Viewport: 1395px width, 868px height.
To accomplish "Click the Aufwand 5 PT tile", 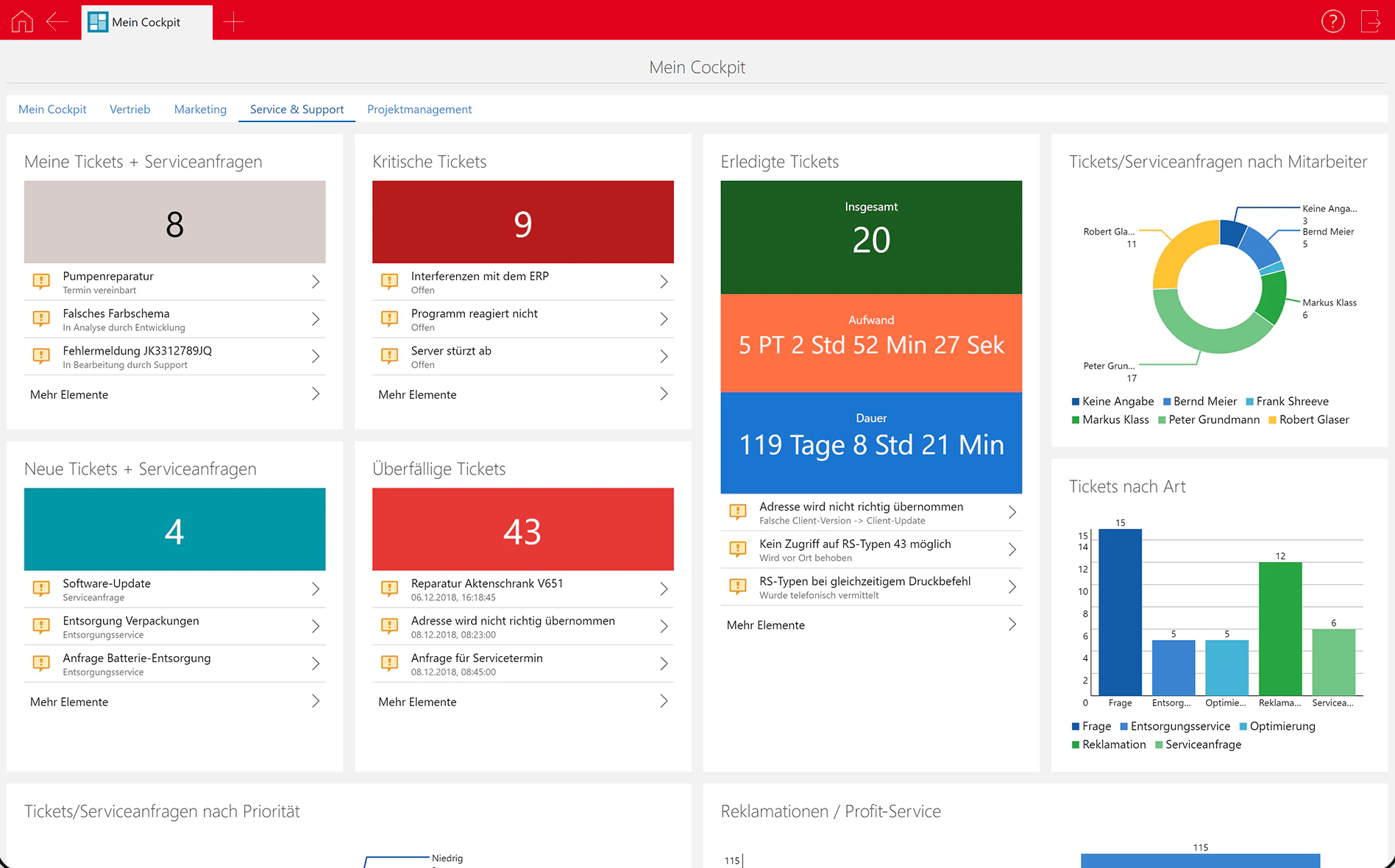I will point(871,343).
